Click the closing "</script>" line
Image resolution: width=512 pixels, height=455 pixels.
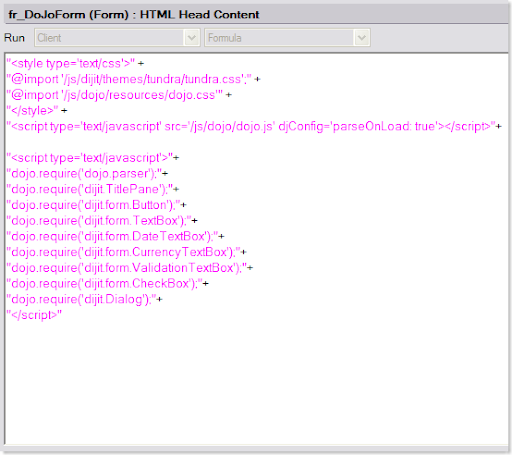click(x=34, y=315)
